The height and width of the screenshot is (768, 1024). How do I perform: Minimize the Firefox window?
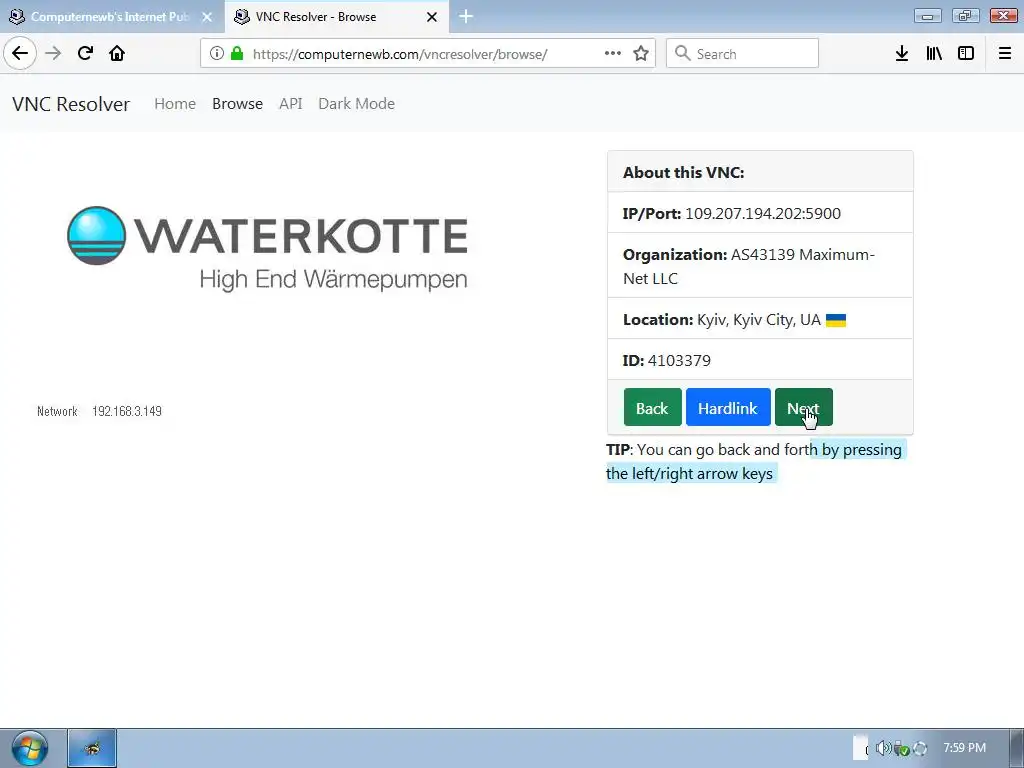pyautogui.click(x=927, y=16)
